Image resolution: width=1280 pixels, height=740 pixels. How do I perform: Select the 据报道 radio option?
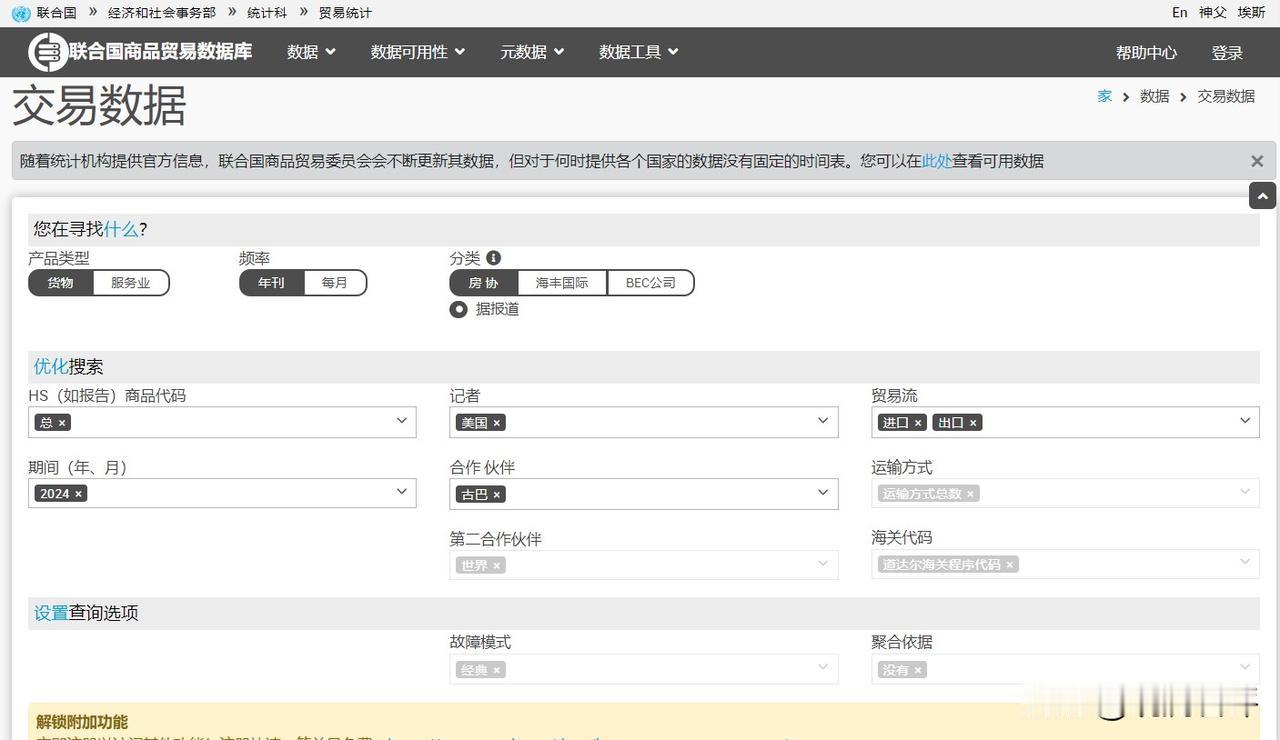458,309
